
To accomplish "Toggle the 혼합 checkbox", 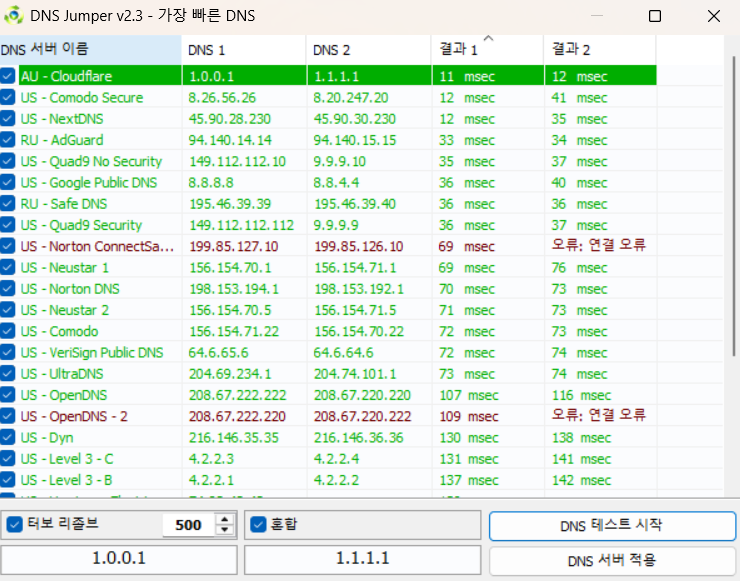I will tap(258, 524).
